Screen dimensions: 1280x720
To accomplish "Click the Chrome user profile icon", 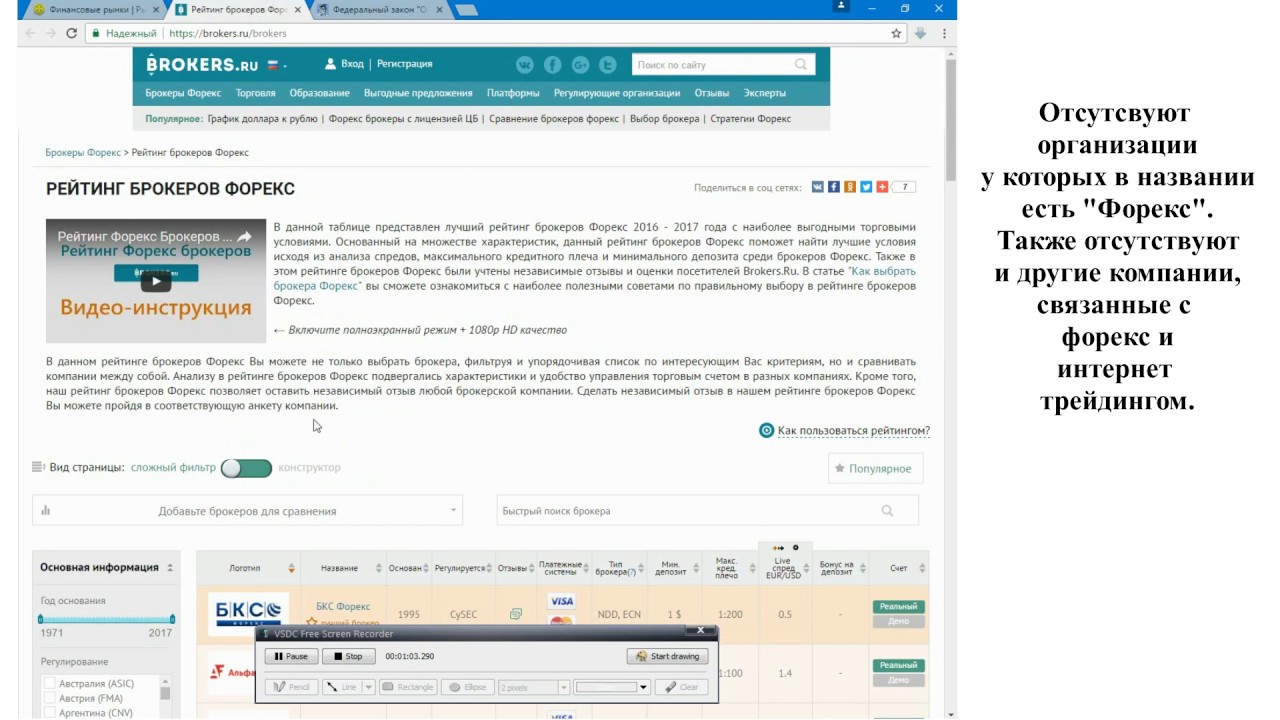I will [841, 7].
